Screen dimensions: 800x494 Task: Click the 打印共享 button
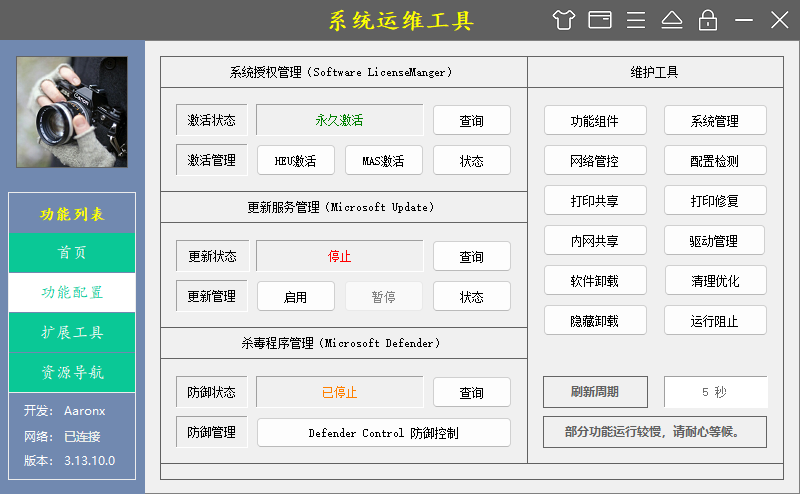pos(595,201)
